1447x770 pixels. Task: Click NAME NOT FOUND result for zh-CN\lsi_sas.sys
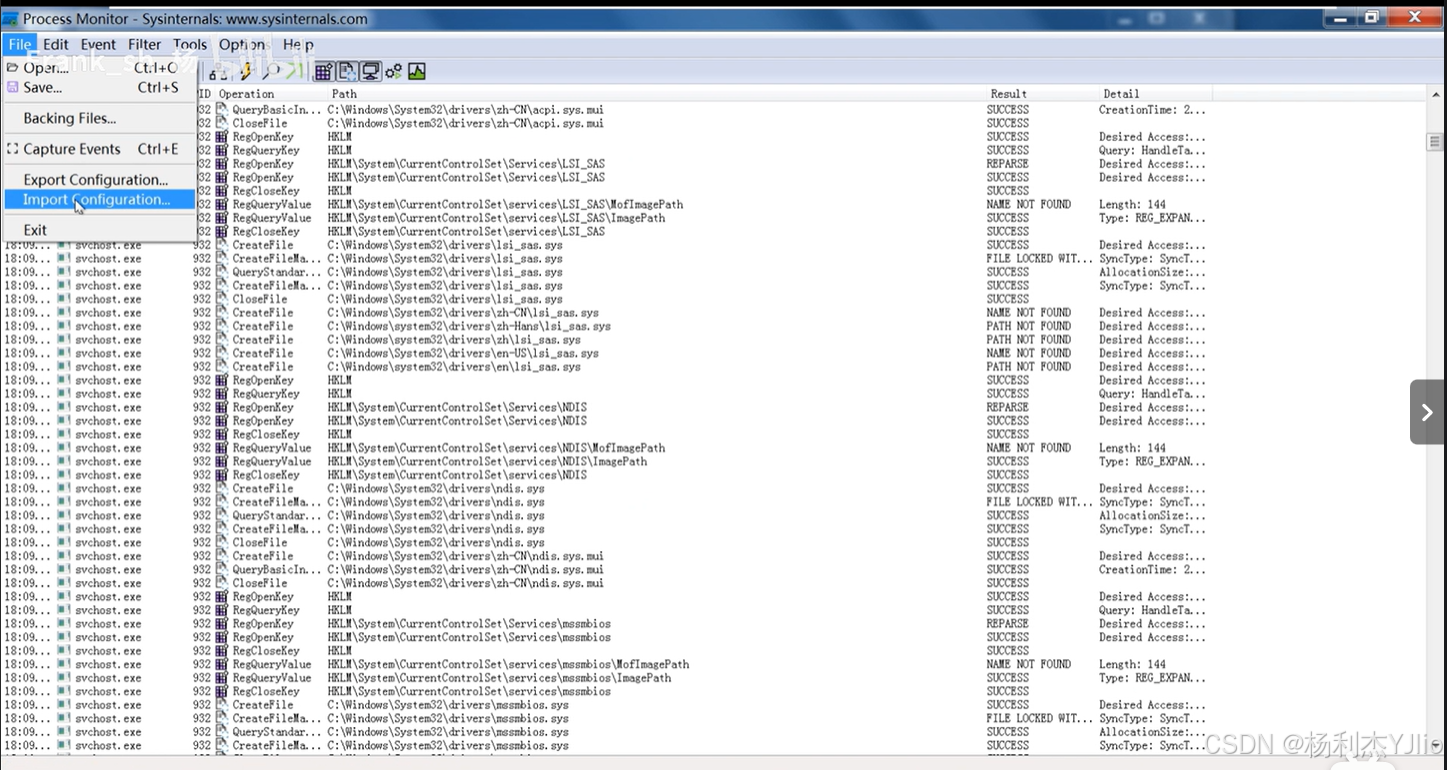1028,313
